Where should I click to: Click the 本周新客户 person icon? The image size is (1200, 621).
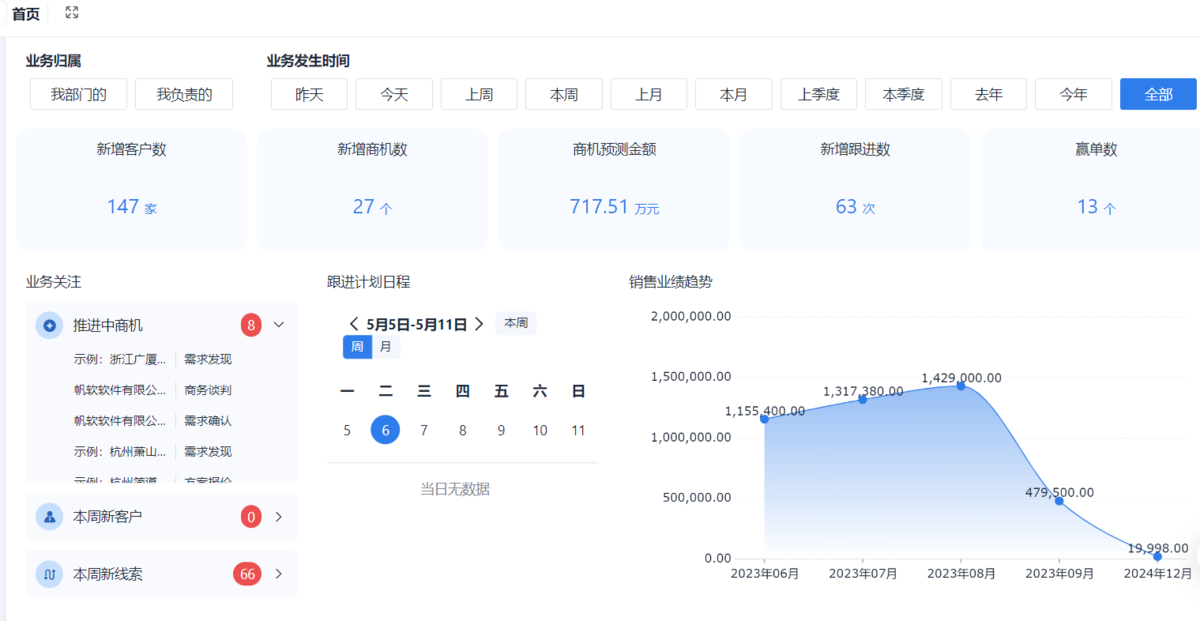[49, 517]
